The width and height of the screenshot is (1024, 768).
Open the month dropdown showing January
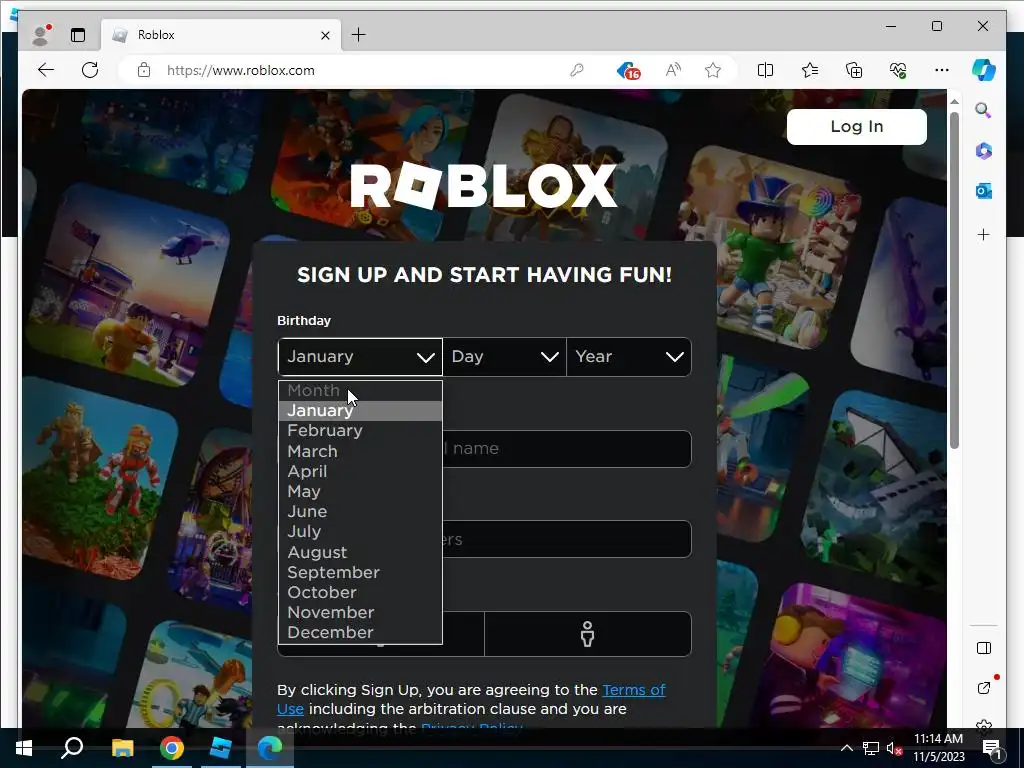[x=360, y=357]
